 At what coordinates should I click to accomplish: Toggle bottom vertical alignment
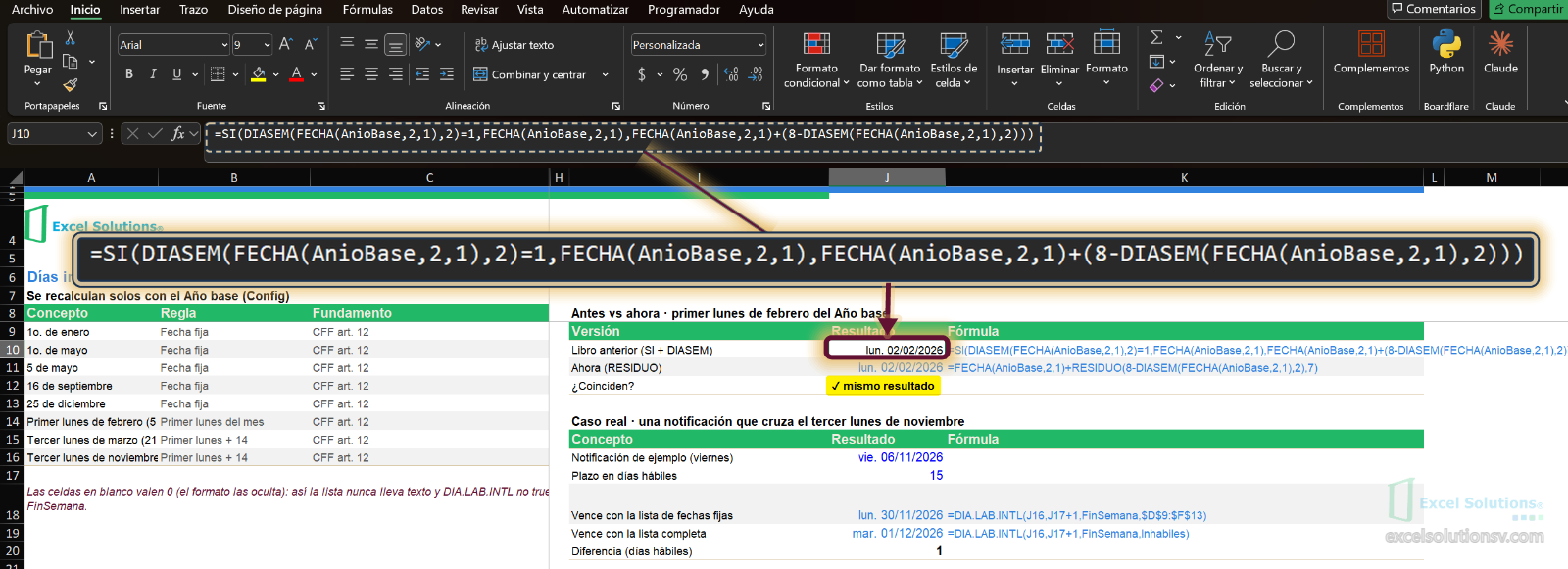pyautogui.click(x=395, y=45)
